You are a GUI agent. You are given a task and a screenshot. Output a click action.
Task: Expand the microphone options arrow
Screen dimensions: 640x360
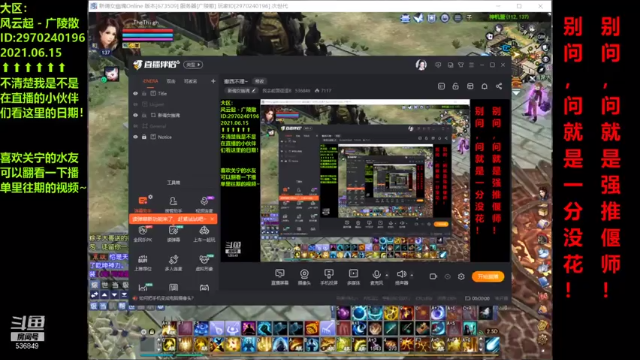tap(387, 275)
